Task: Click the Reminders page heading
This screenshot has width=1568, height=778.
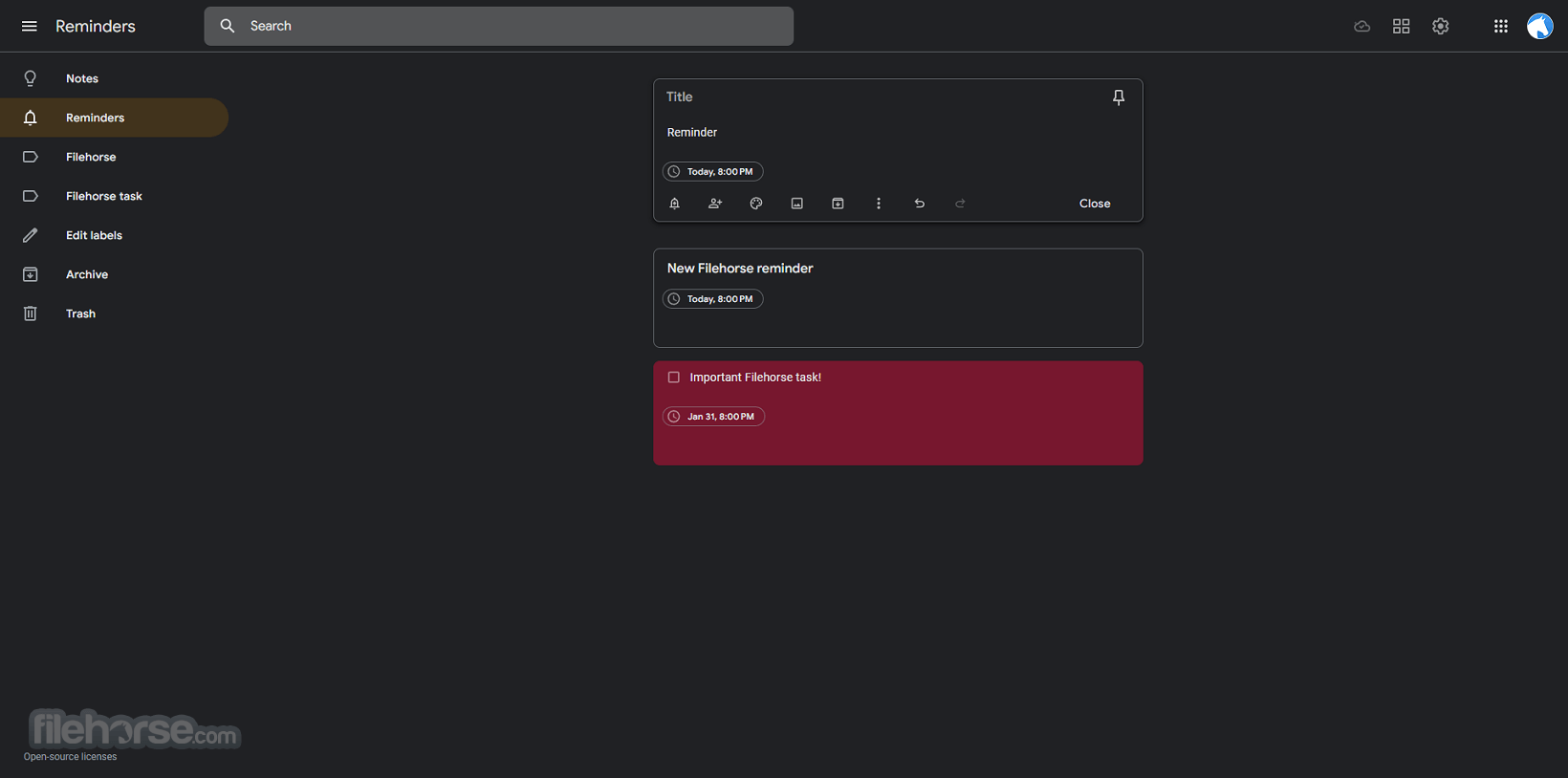Action: click(96, 26)
